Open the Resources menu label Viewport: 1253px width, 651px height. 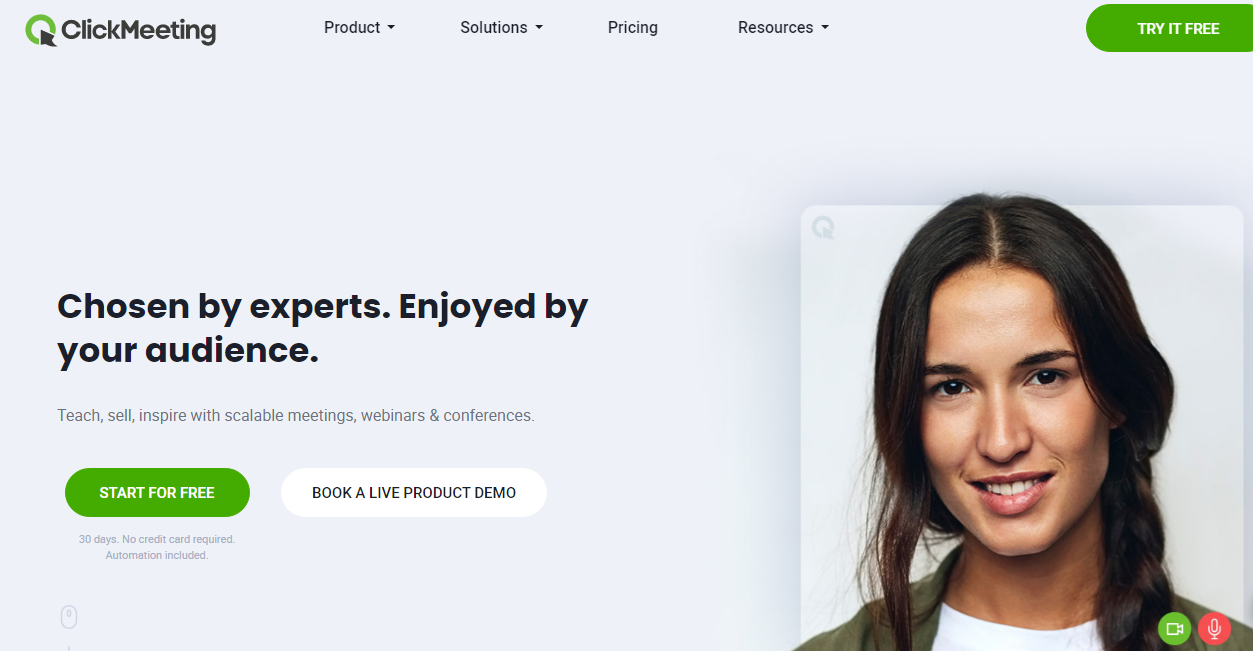[x=775, y=28]
